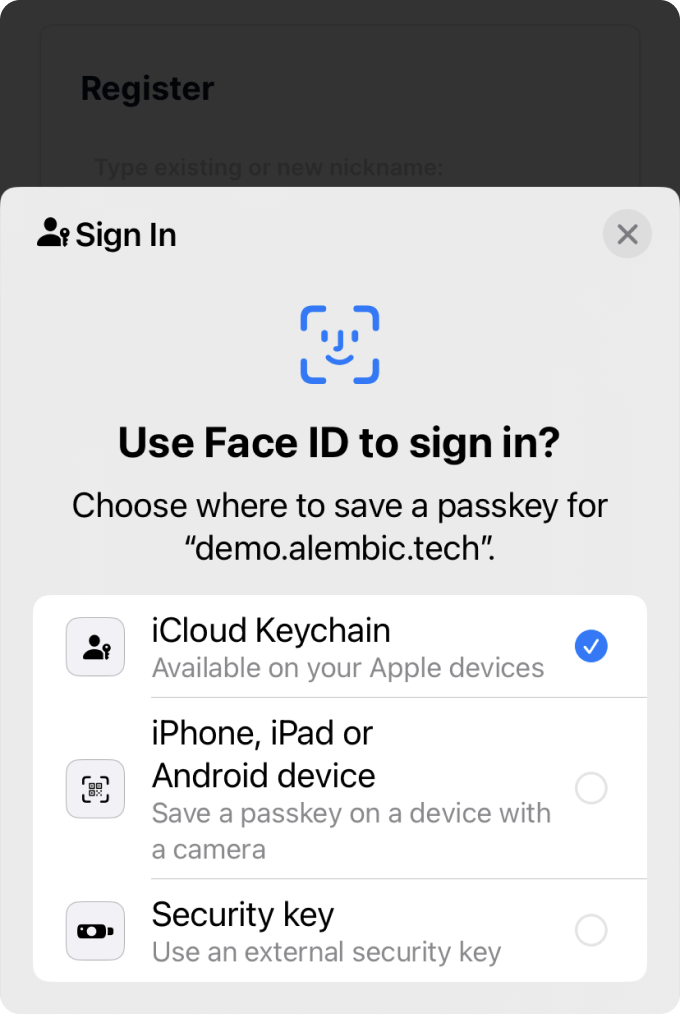The height and width of the screenshot is (1014, 680).
Task: Click the "Sign In" sheet title
Action: [x=126, y=235]
